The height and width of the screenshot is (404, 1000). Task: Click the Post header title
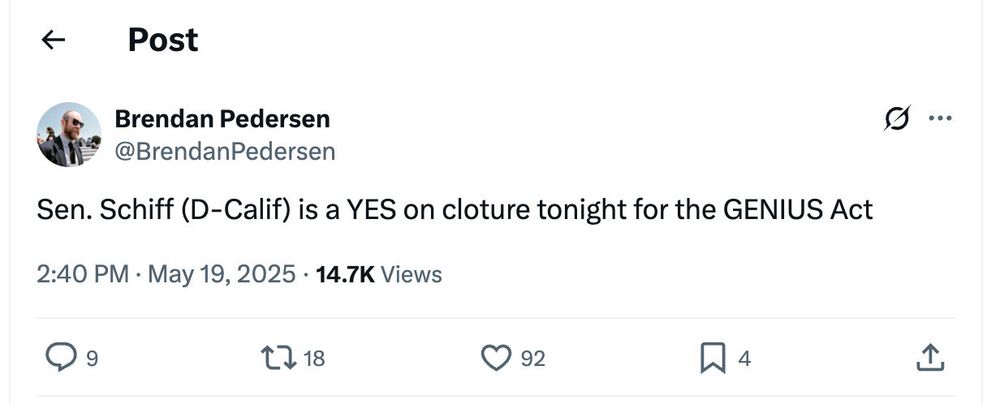[x=163, y=40]
